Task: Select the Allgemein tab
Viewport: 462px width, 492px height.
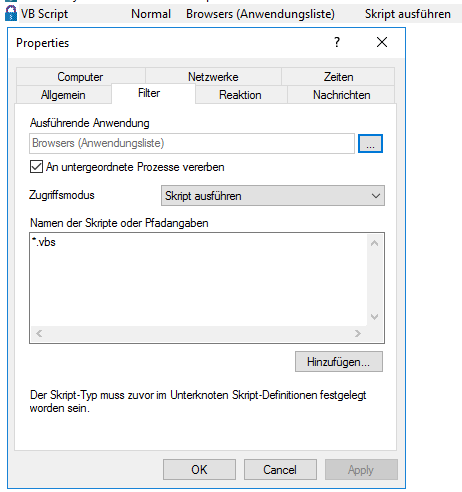Action: [63, 95]
